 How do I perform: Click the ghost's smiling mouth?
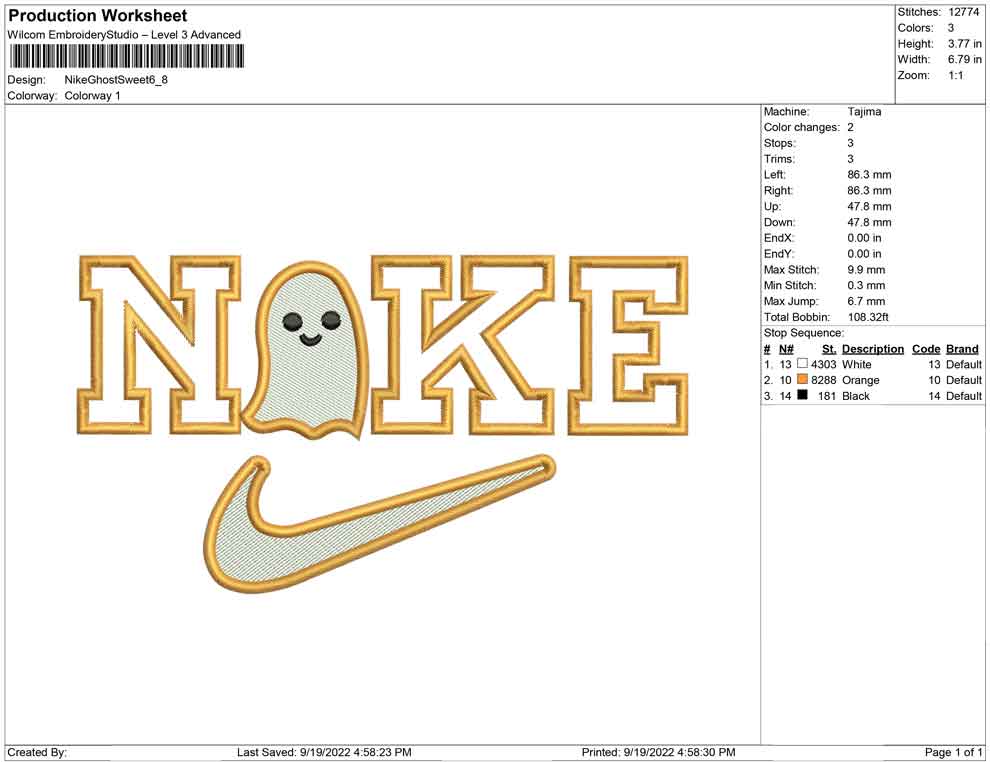click(308, 340)
